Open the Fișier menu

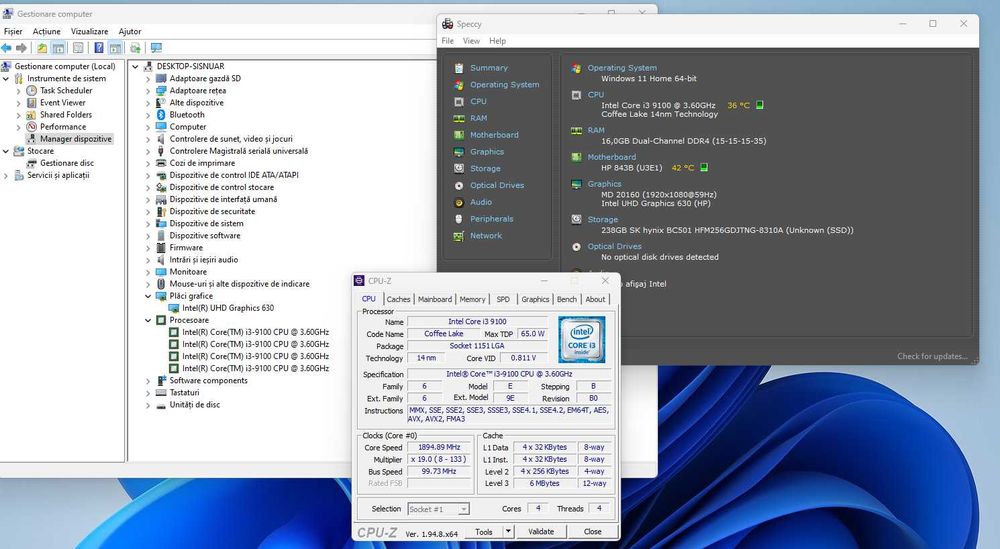point(13,31)
